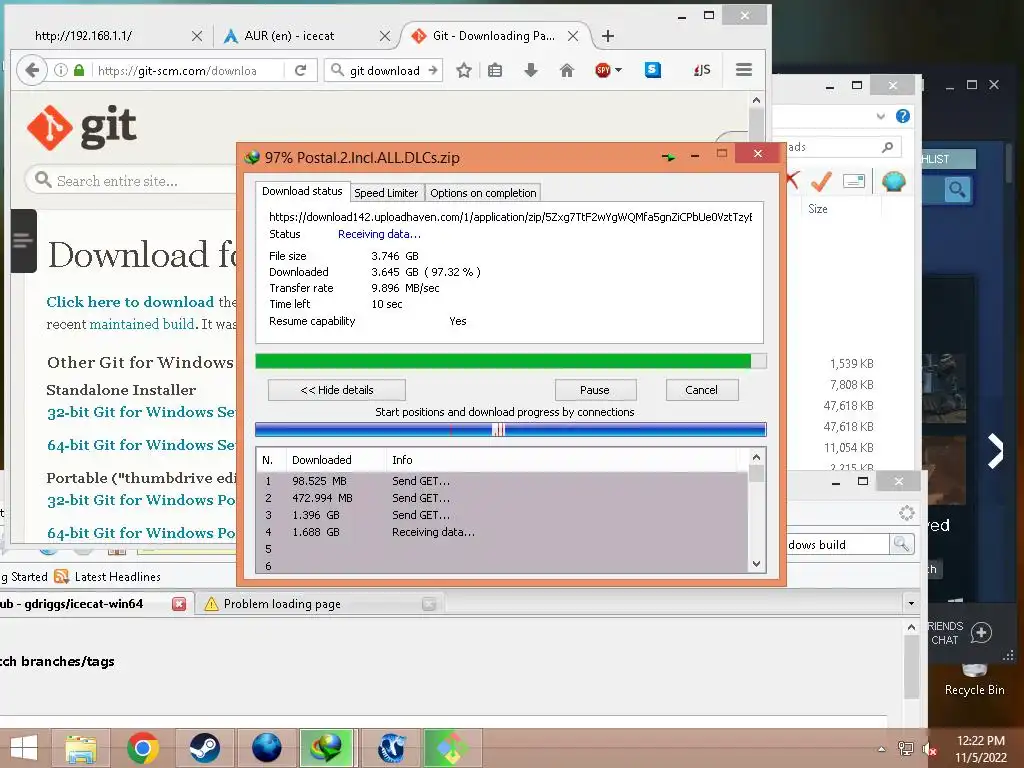Click the orange checkmark toolbar icon

point(821,181)
